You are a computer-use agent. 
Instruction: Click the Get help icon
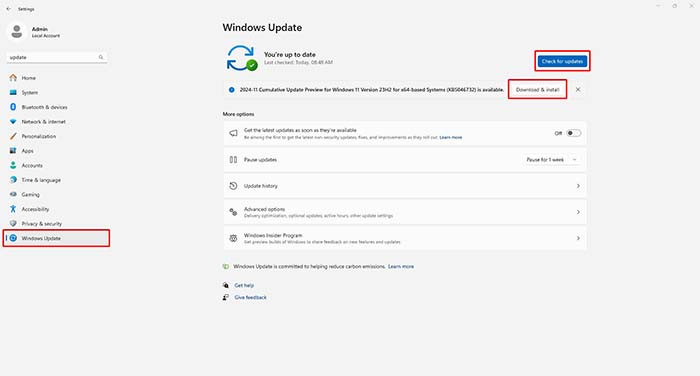pos(226,285)
